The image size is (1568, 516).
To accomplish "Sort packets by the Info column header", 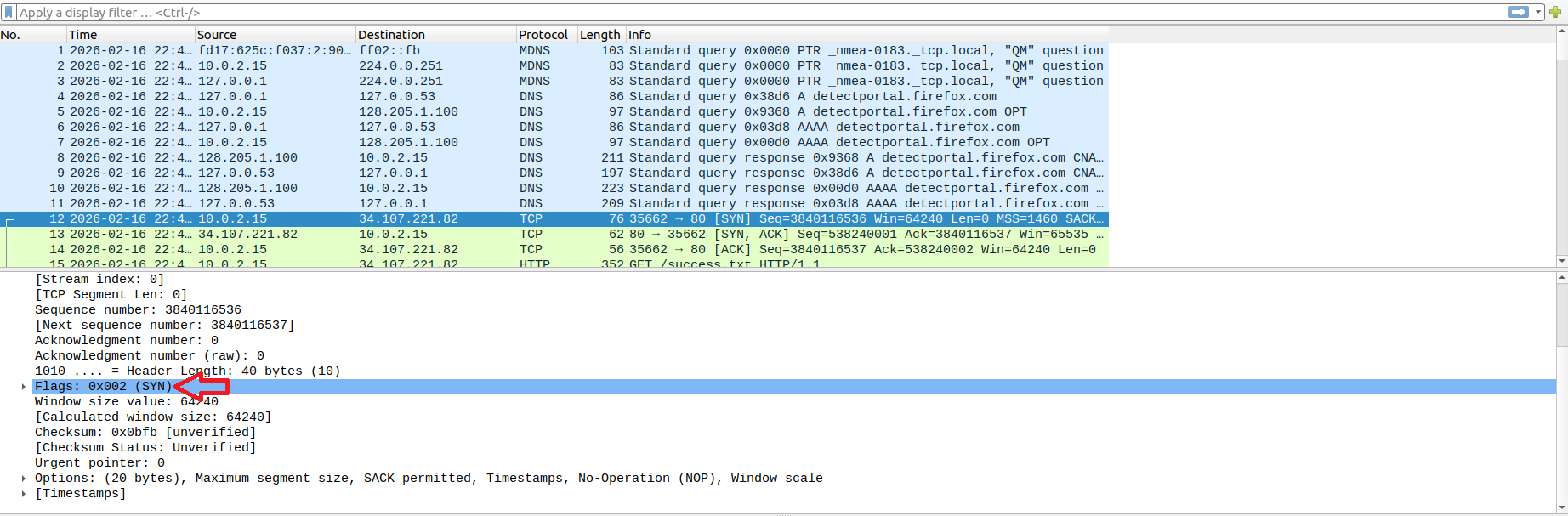I will [x=867, y=35].
